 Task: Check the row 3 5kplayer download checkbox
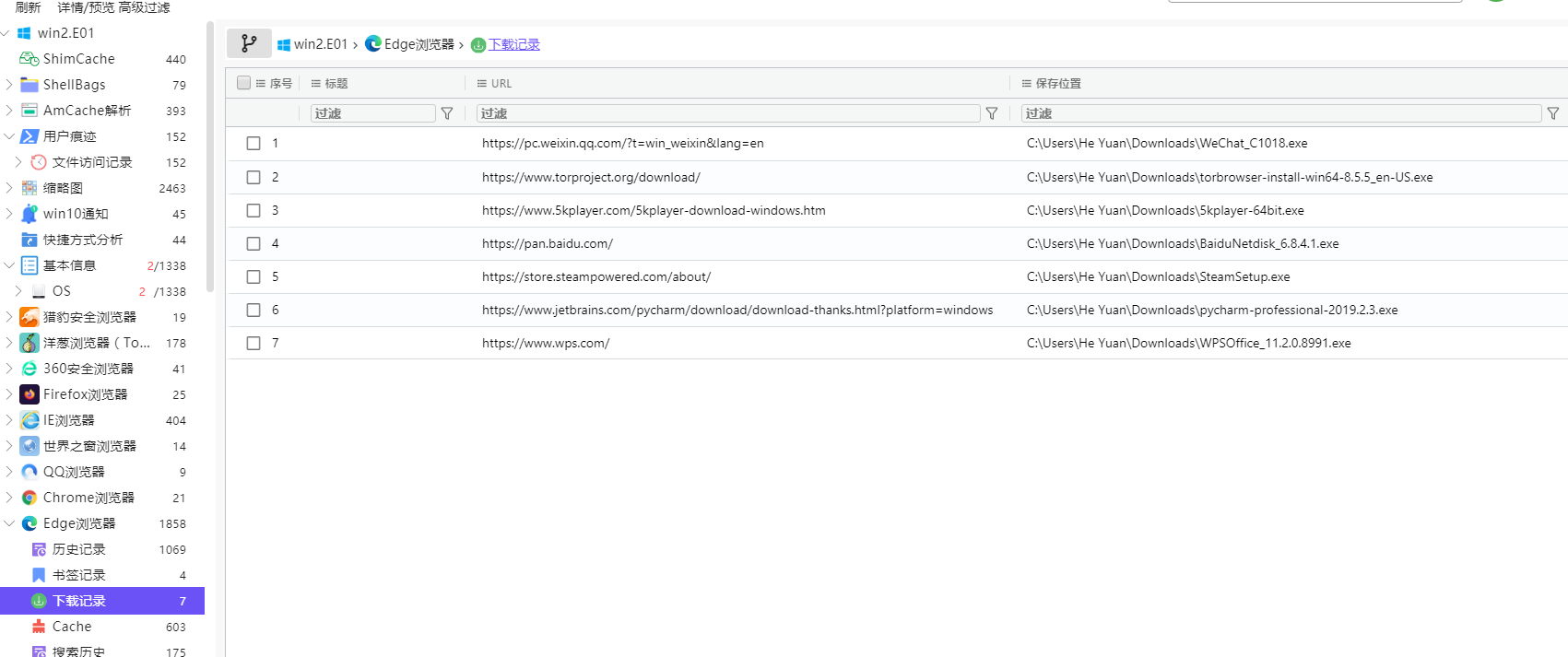click(253, 210)
